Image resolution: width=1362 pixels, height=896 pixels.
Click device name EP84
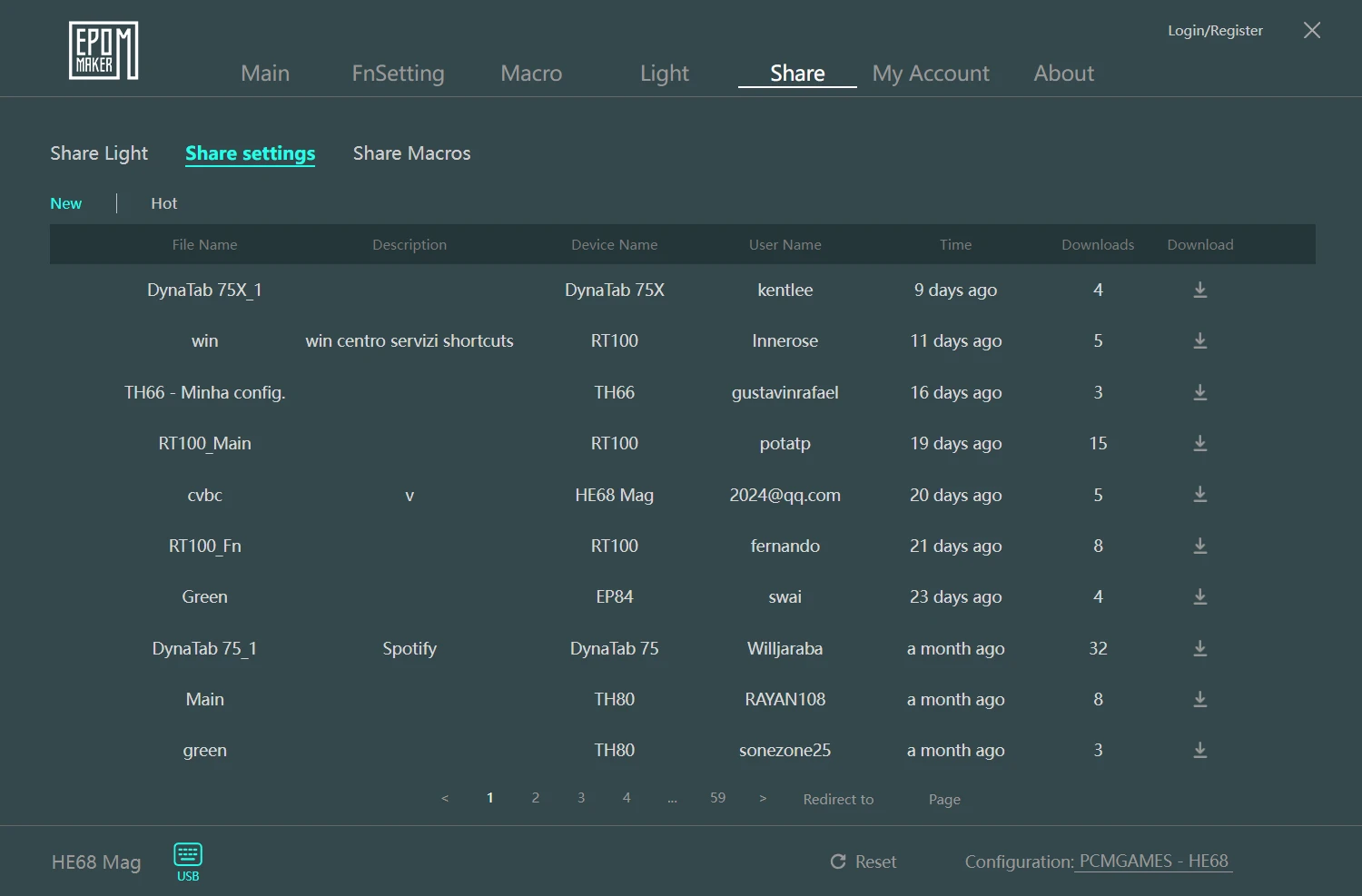[x=615, y=596]
